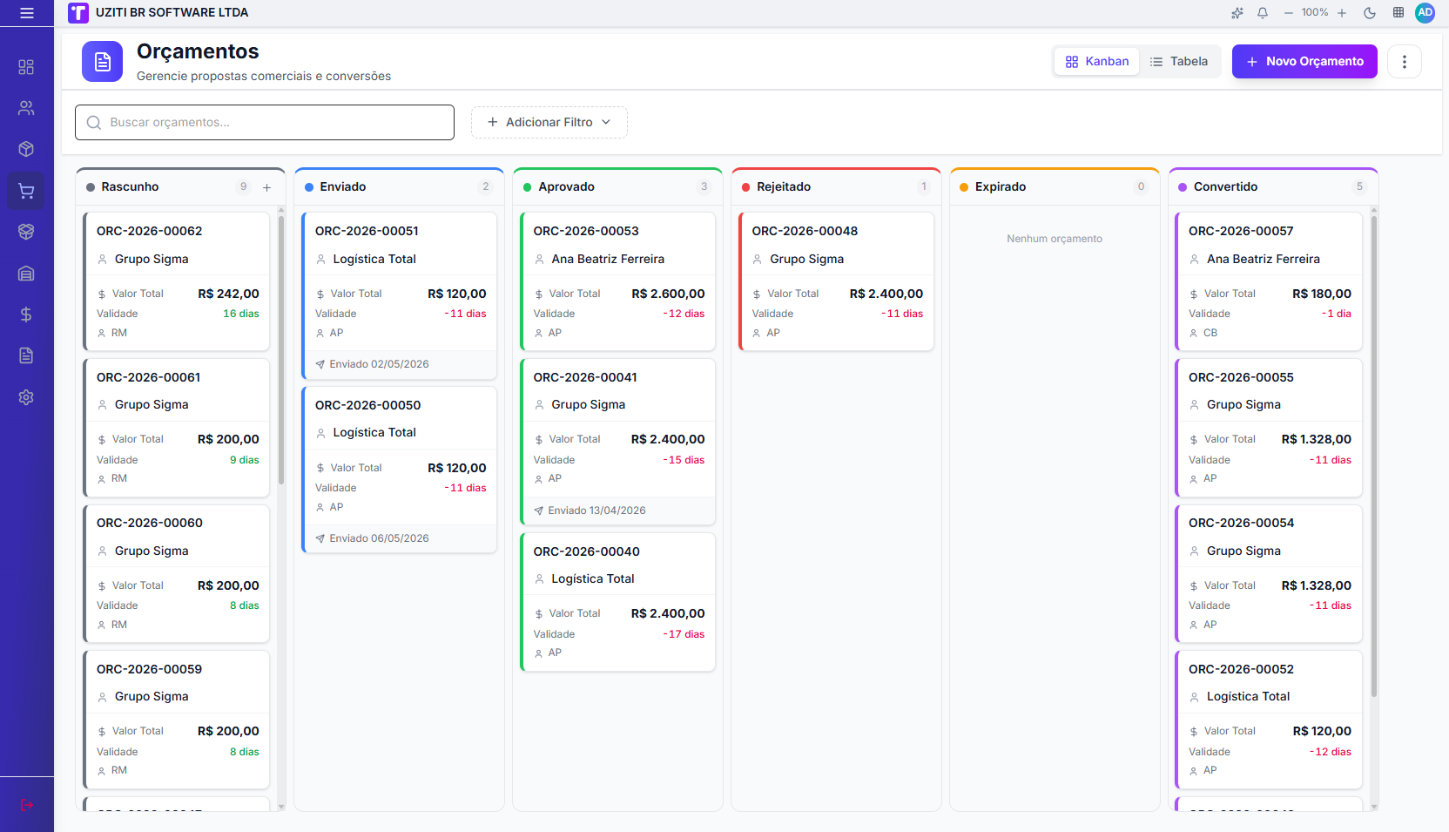Toggle dark mode with the moon icon
1449x832 pixels.
point(1370,13)
